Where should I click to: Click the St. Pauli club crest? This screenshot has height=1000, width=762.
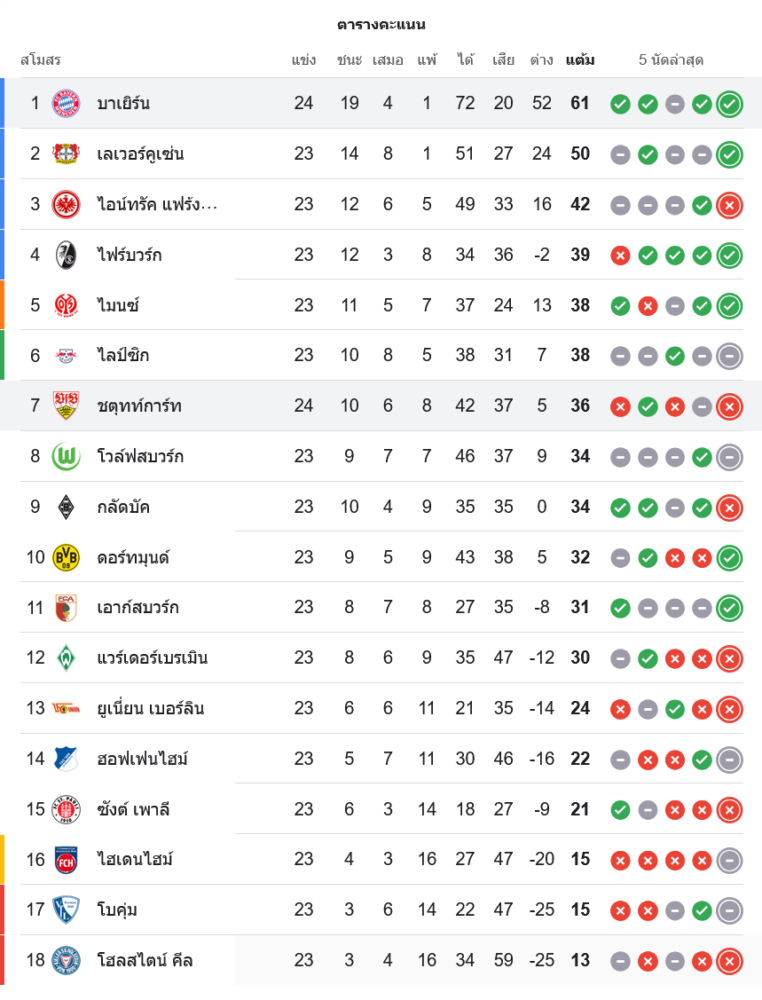[66, 810]
